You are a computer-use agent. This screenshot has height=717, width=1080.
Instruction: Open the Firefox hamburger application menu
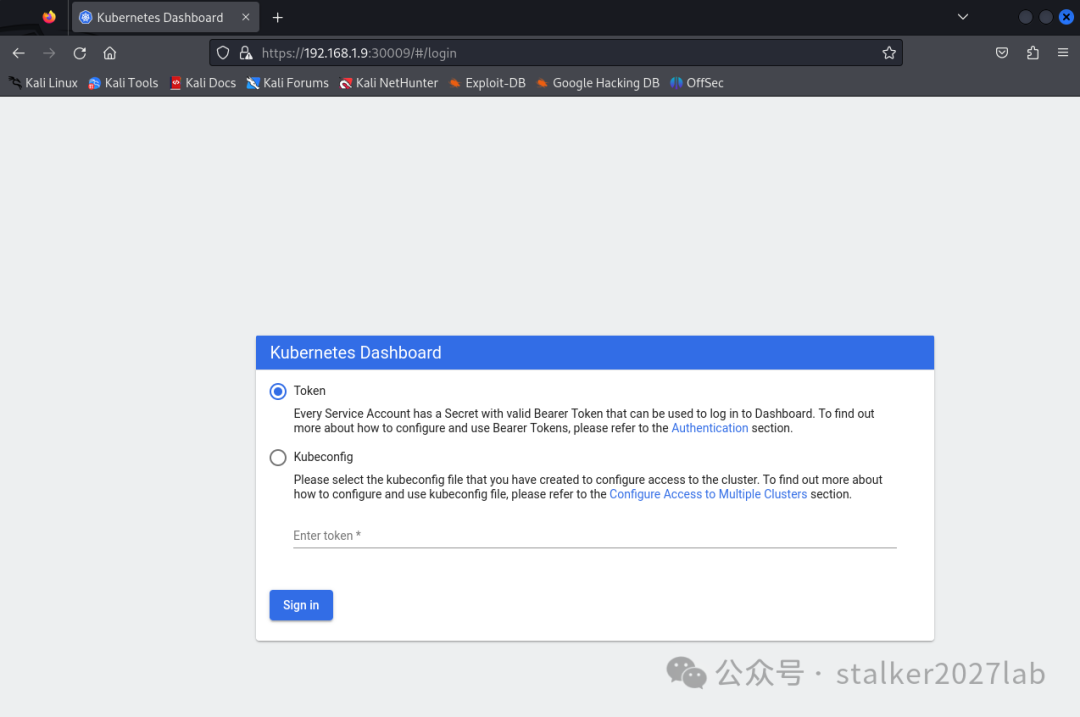(1063, 52)
